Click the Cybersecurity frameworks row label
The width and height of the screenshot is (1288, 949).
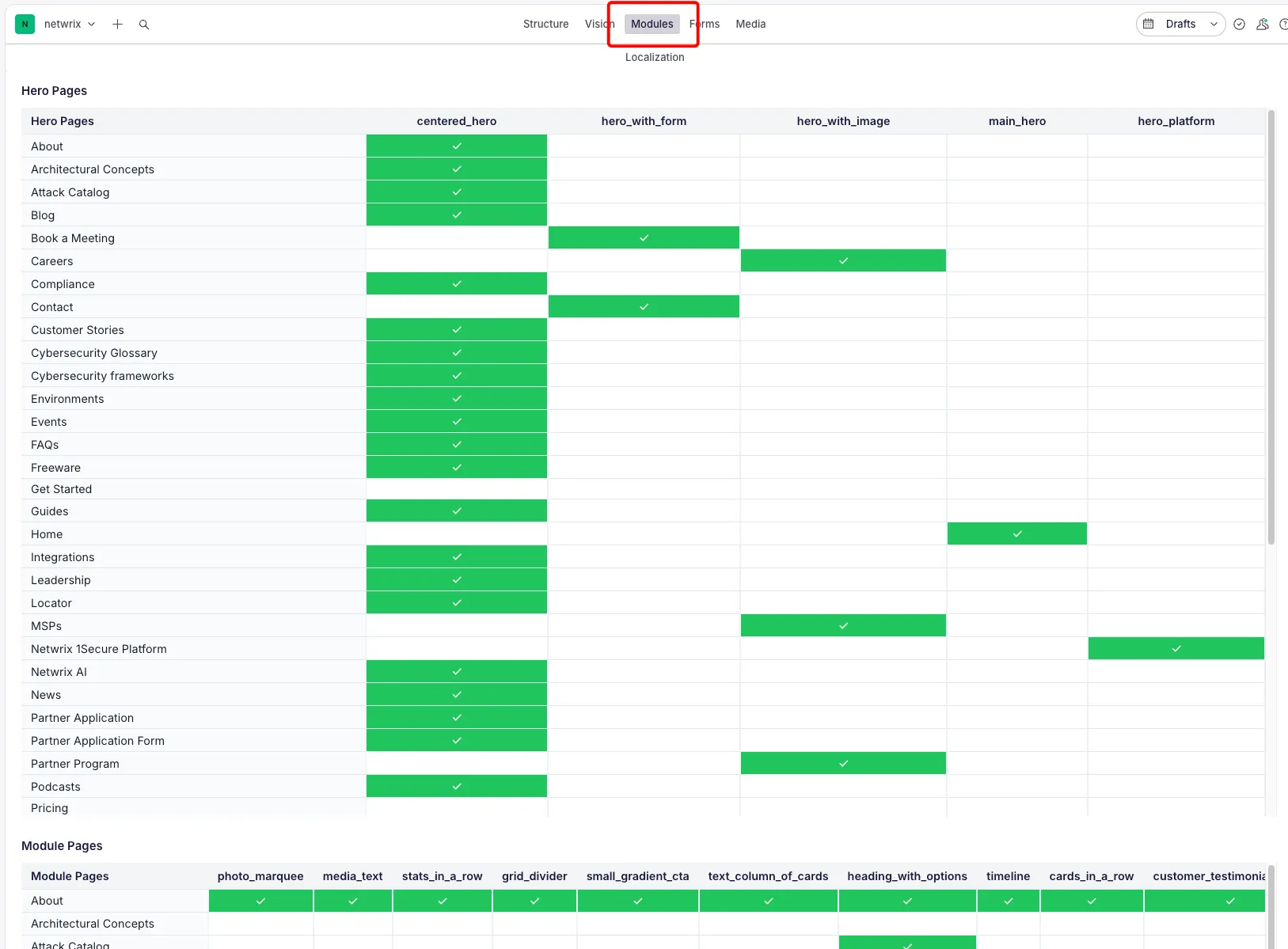tap(102, 375)
